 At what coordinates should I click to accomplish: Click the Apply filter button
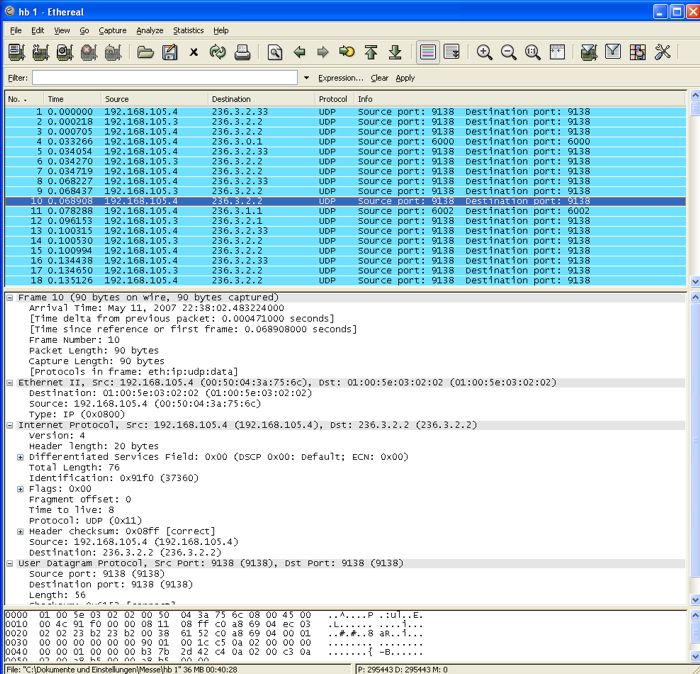405,78
